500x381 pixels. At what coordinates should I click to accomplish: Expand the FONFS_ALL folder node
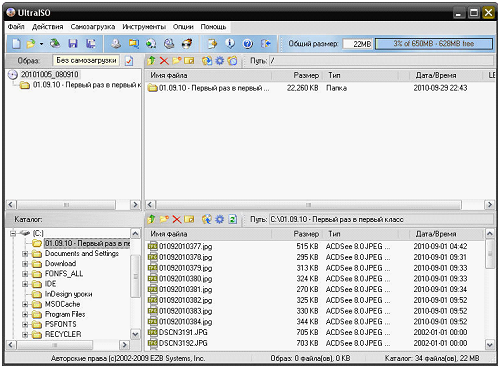(25, 274)
